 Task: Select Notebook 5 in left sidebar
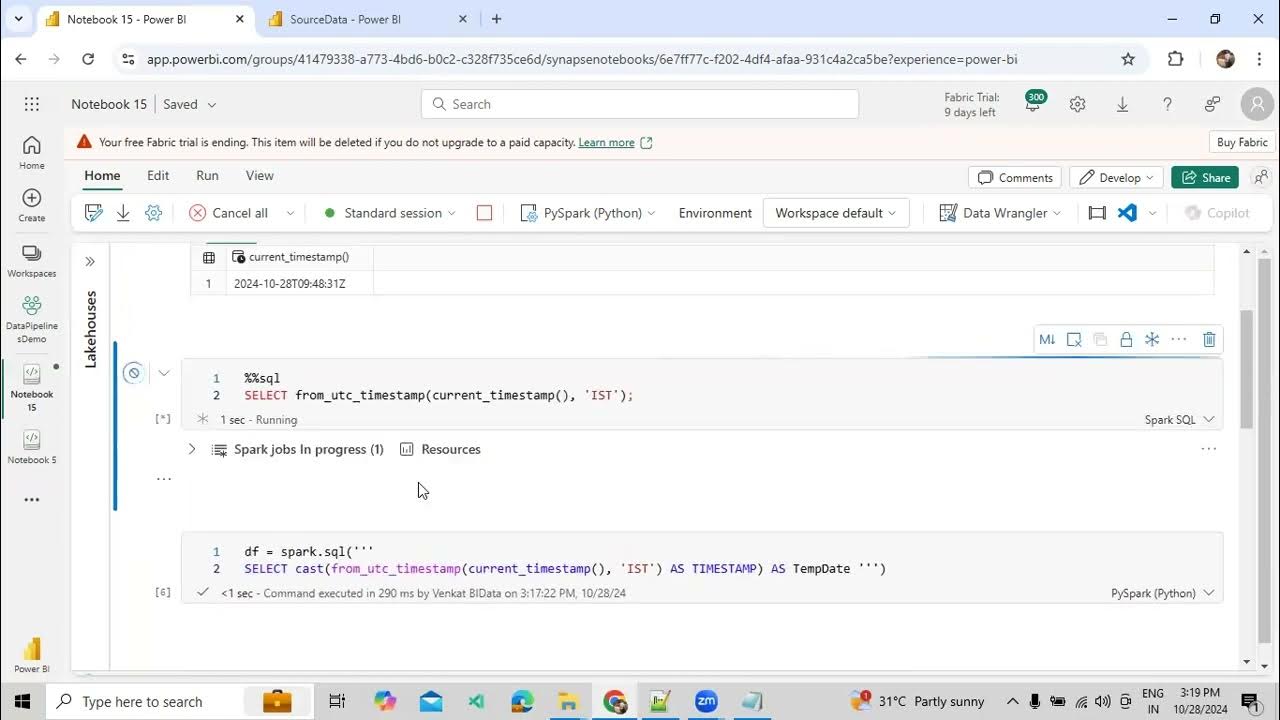point(32,447)
